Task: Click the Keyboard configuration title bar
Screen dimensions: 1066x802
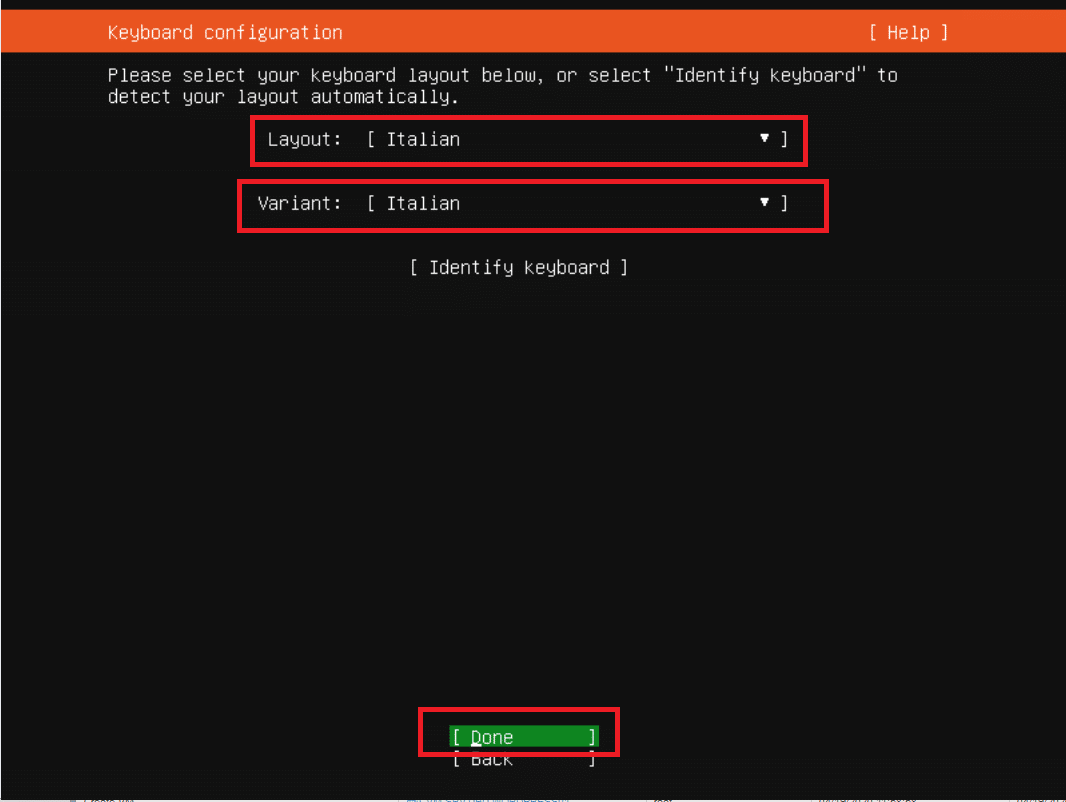Action: (225, 33)
